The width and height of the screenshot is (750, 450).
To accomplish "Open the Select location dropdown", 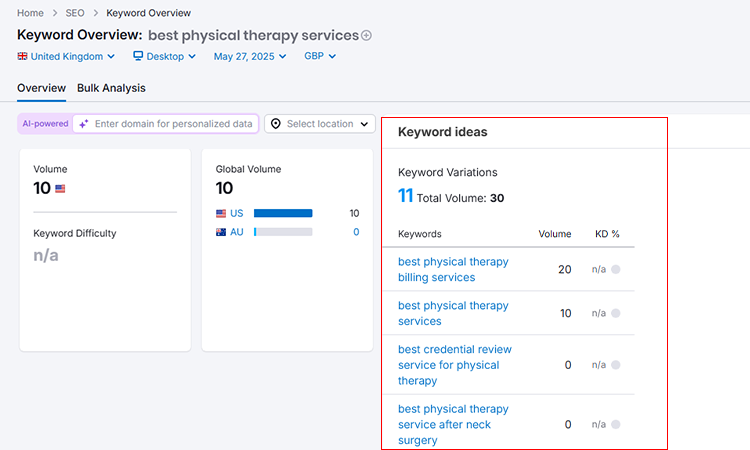I will pos(320,124).
